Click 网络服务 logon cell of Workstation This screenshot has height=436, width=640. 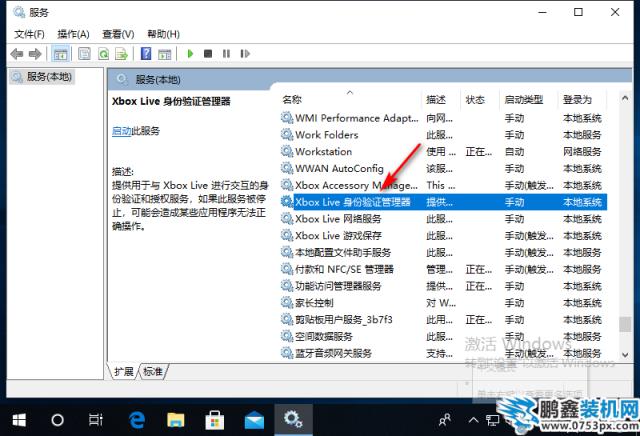582,152
